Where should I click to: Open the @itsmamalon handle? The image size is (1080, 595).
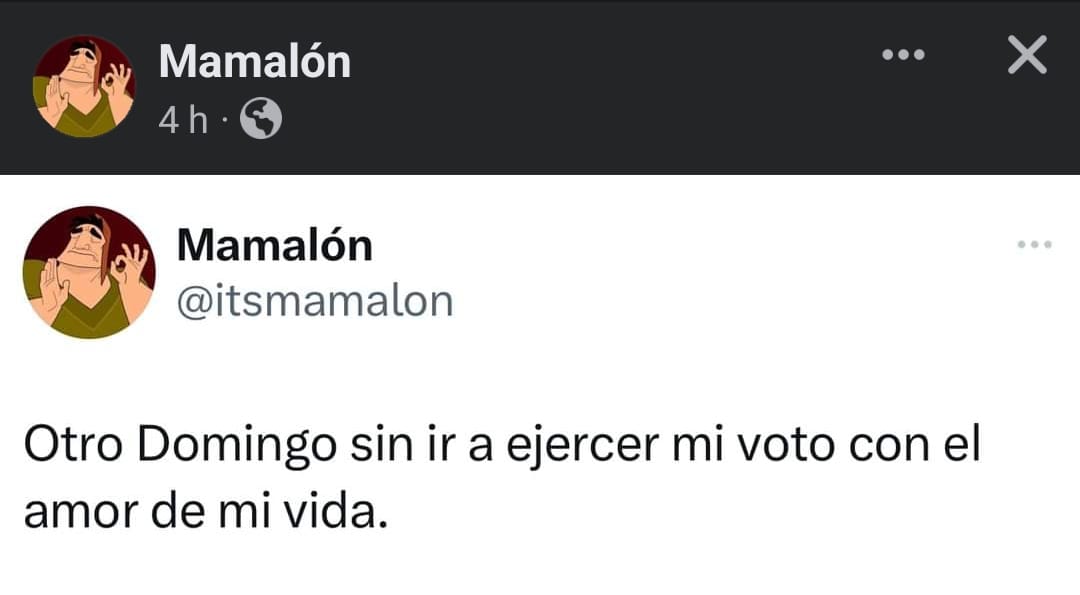314,300
